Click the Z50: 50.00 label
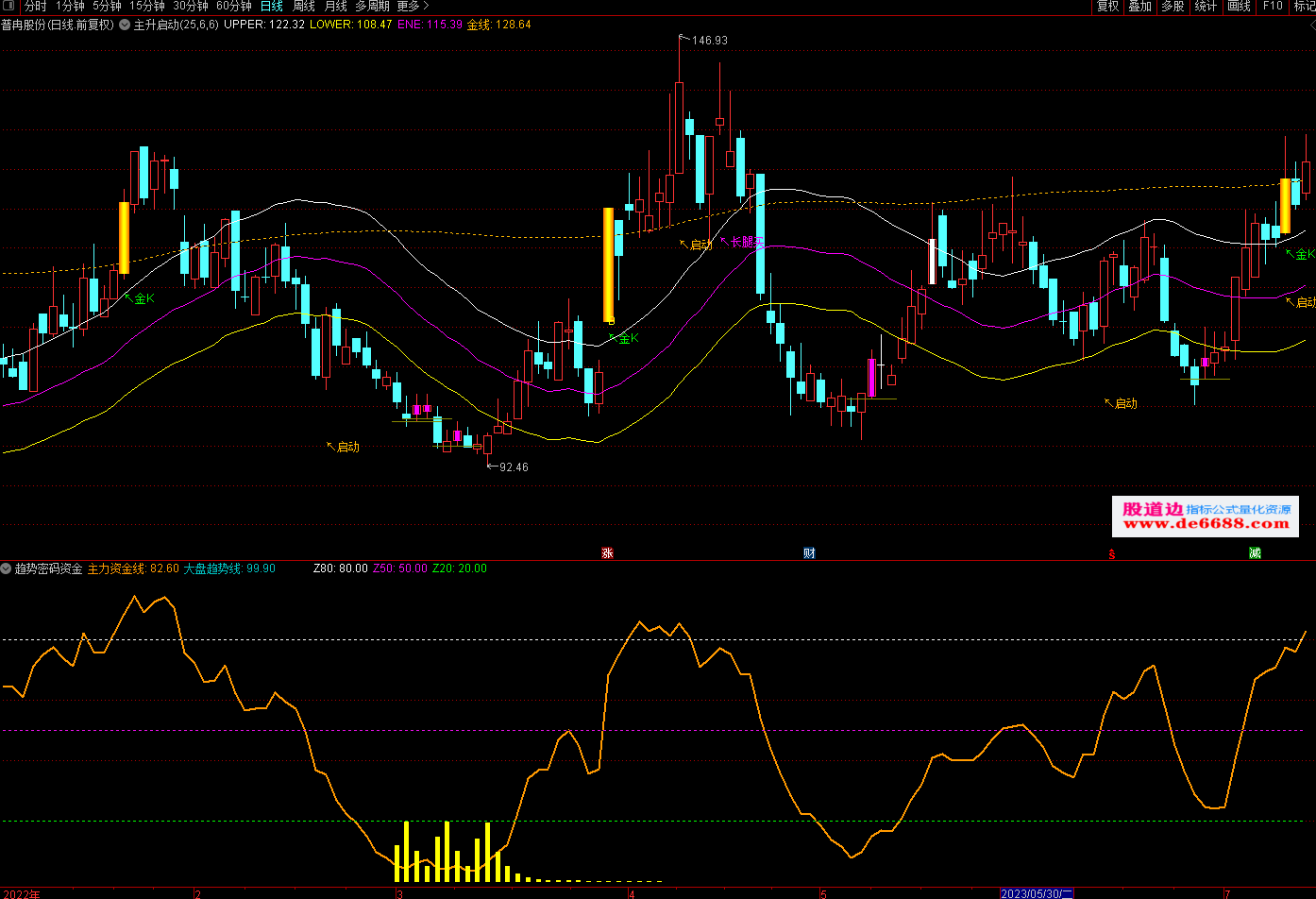The height and width of the screenshot is (899, 1316). pos(400,568)
